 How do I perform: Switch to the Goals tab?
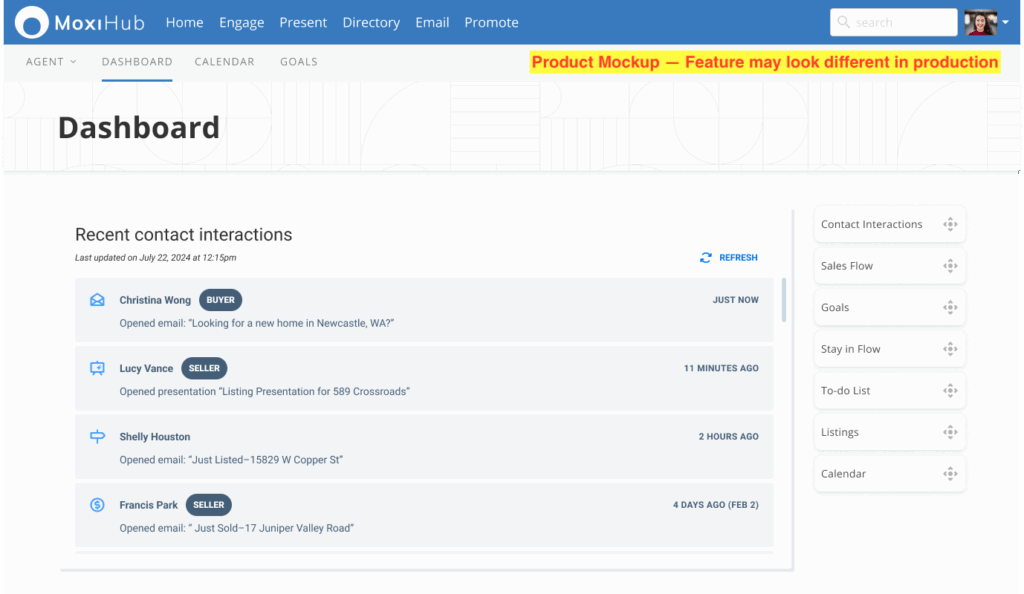[x=298, y=61]
